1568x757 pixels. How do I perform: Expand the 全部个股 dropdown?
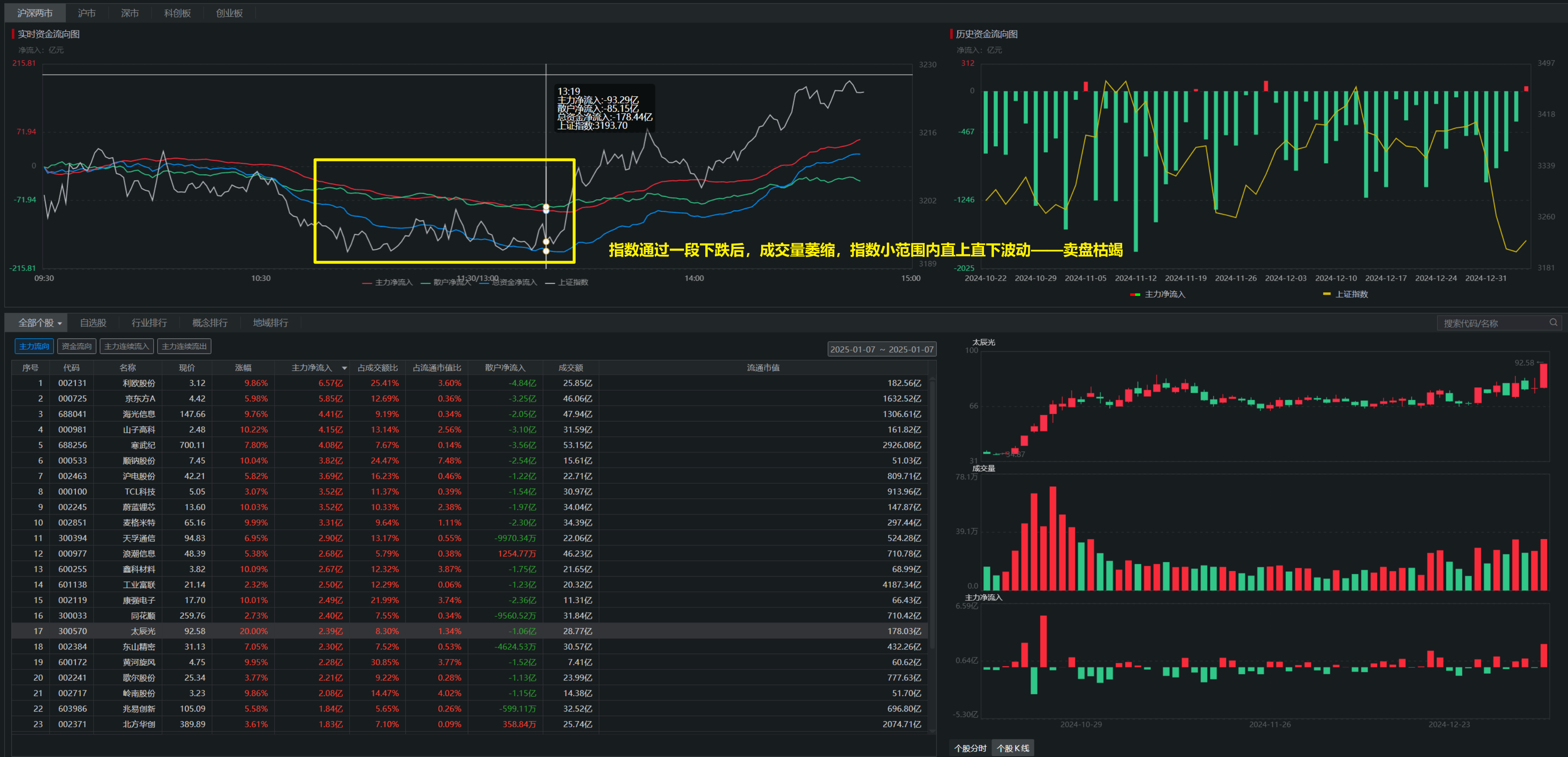40,323
